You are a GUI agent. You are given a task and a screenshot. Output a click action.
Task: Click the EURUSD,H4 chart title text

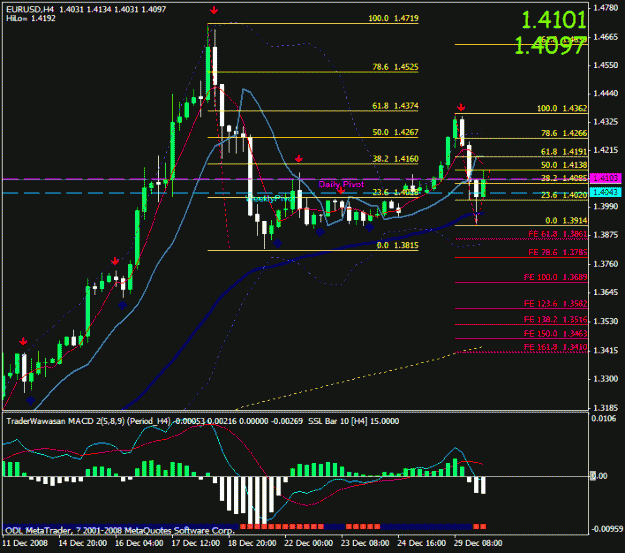point(29,9)
